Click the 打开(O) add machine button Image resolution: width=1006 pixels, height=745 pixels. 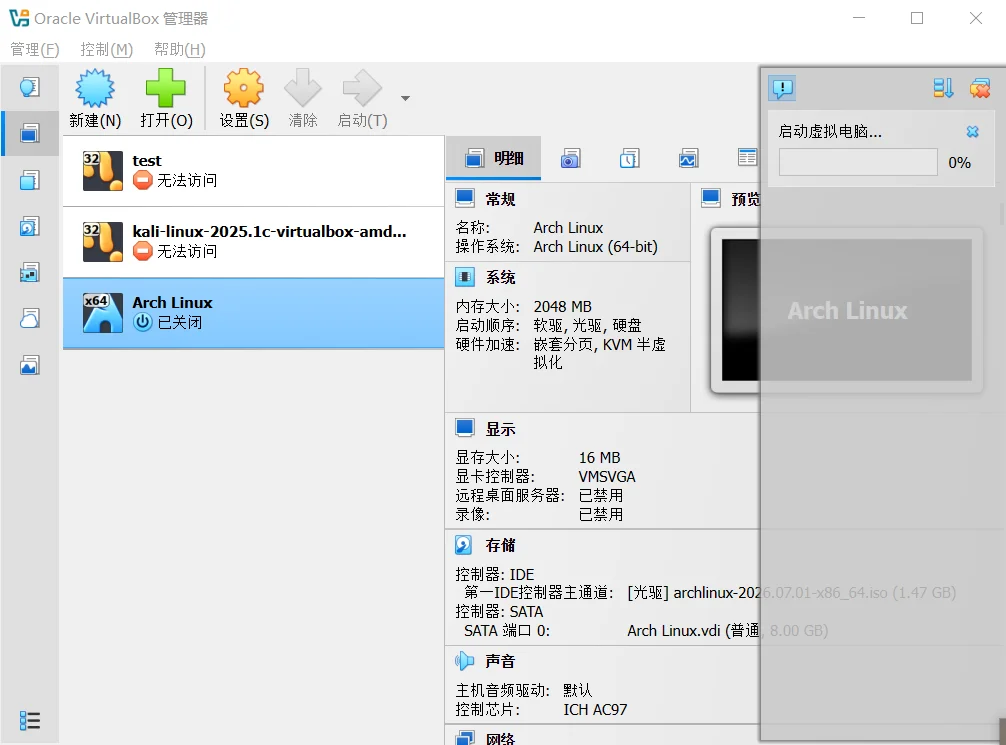pyautogui.click(x=166, y=99)
